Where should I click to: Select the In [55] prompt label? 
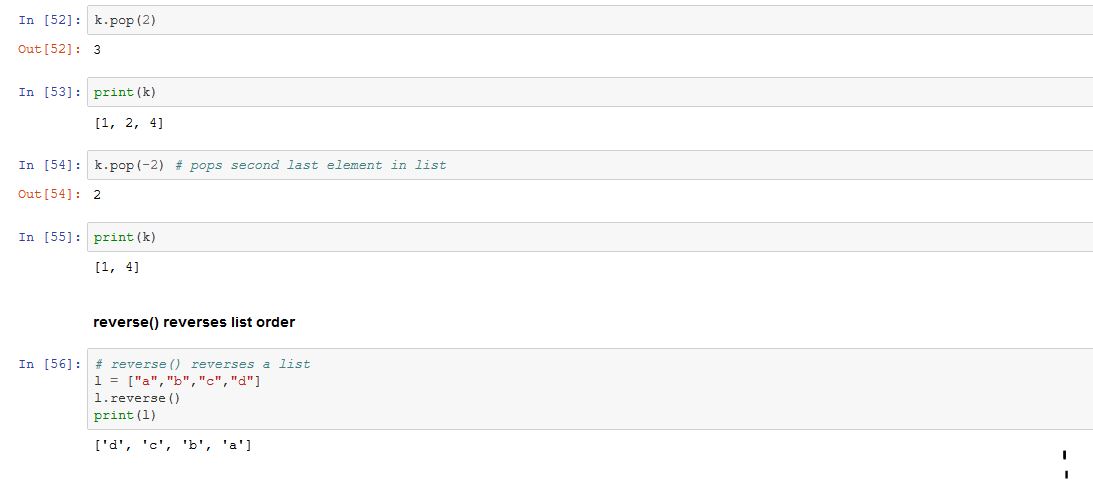[x=49, y=237]
